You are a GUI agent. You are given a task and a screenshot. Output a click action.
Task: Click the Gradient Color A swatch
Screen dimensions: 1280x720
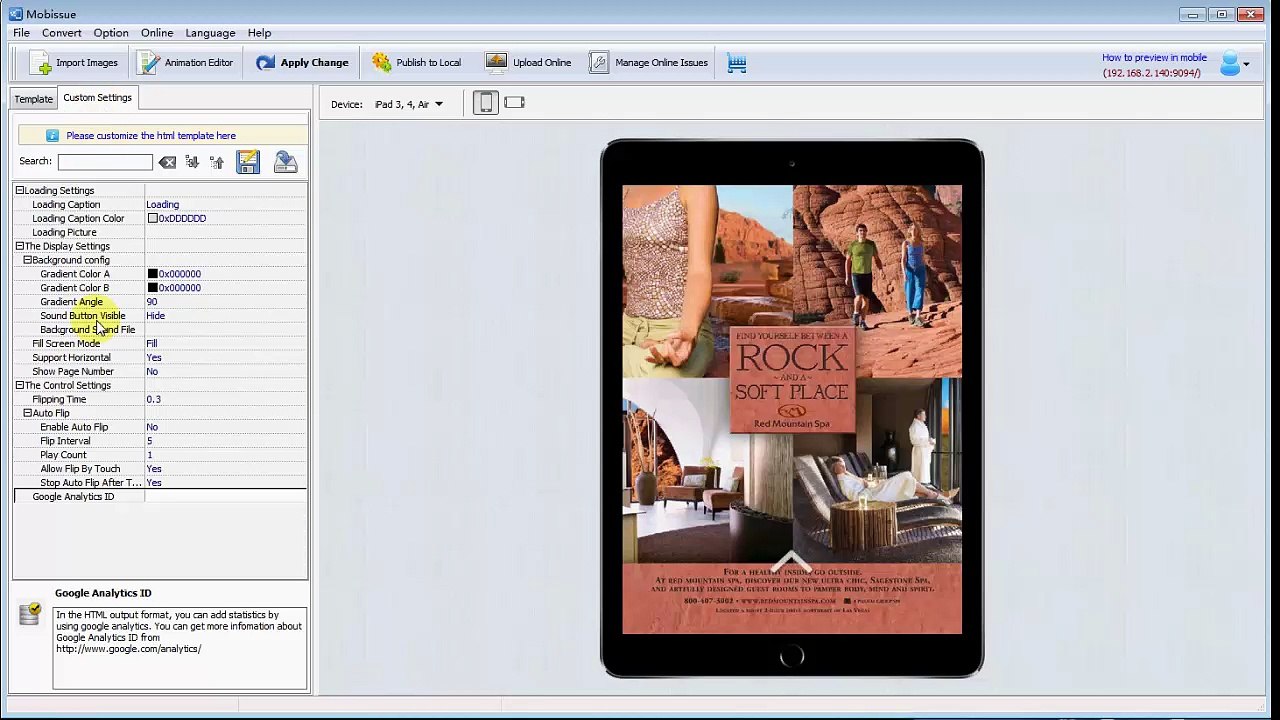[152, 274]
